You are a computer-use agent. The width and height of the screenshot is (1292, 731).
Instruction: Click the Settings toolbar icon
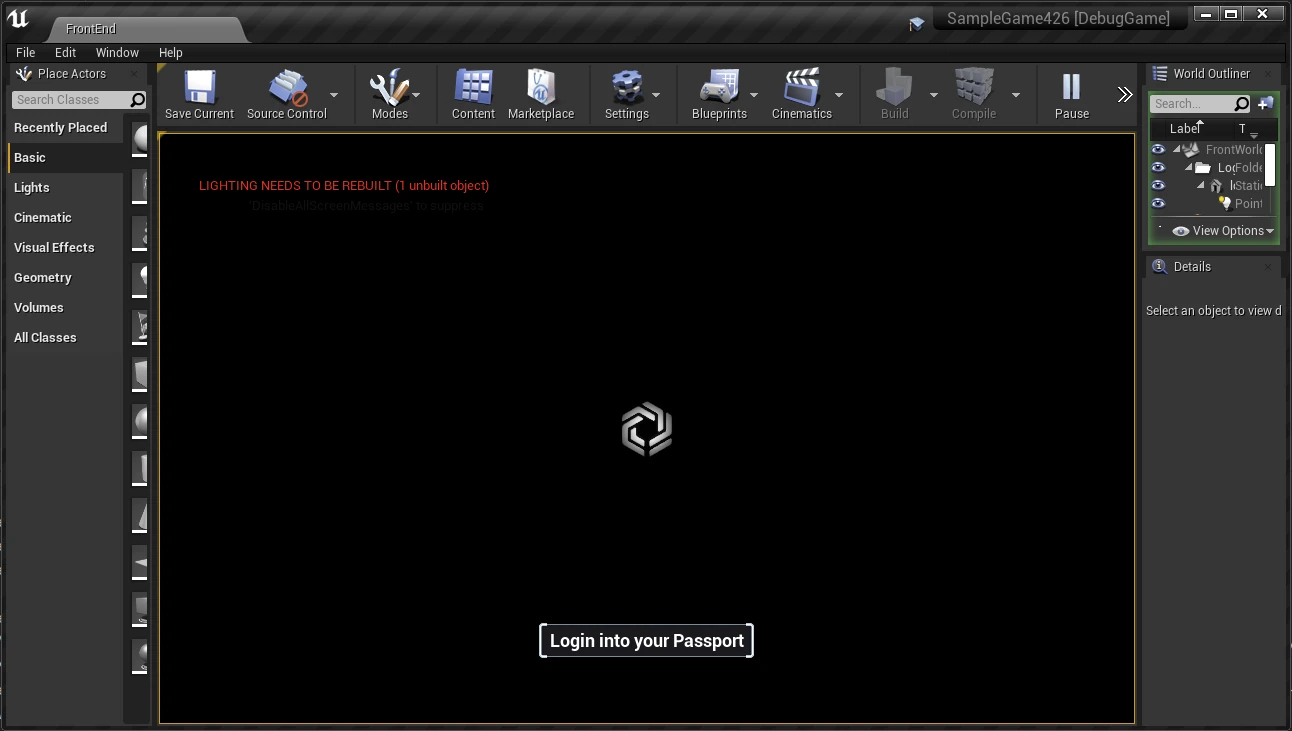pos(629,88)
